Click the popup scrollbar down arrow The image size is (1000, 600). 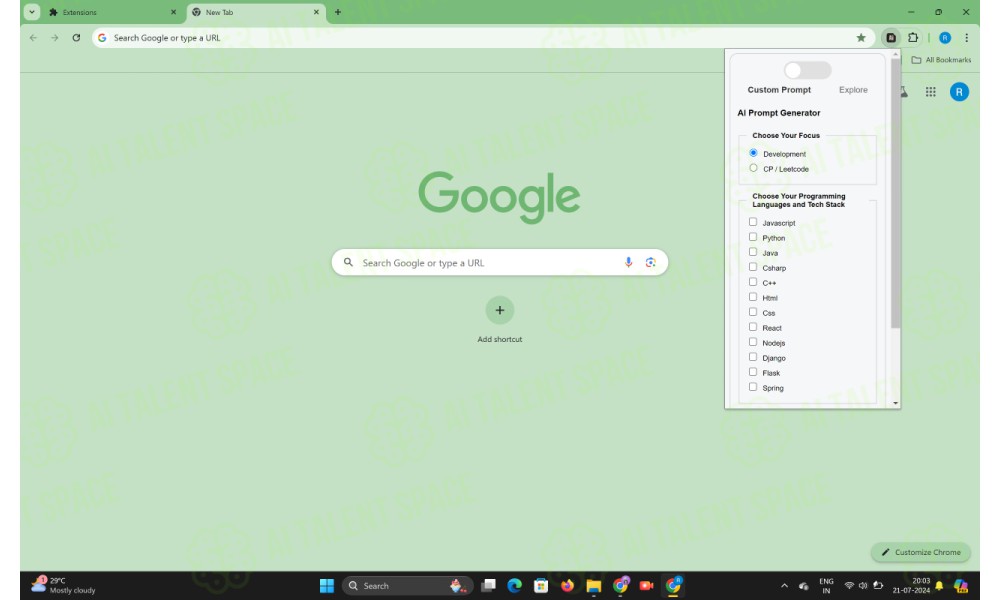(895, 403)
